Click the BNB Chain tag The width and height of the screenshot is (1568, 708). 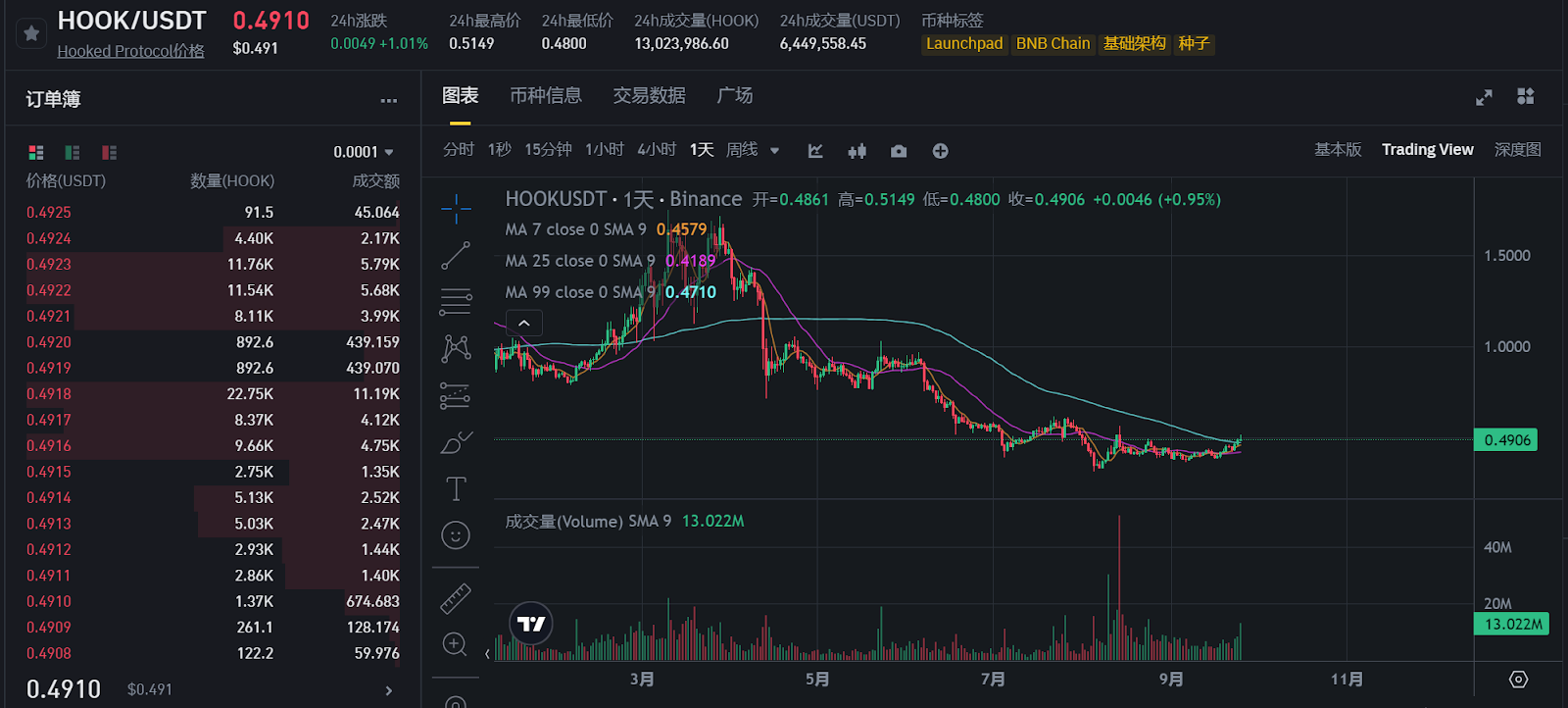click(1053, 44)
